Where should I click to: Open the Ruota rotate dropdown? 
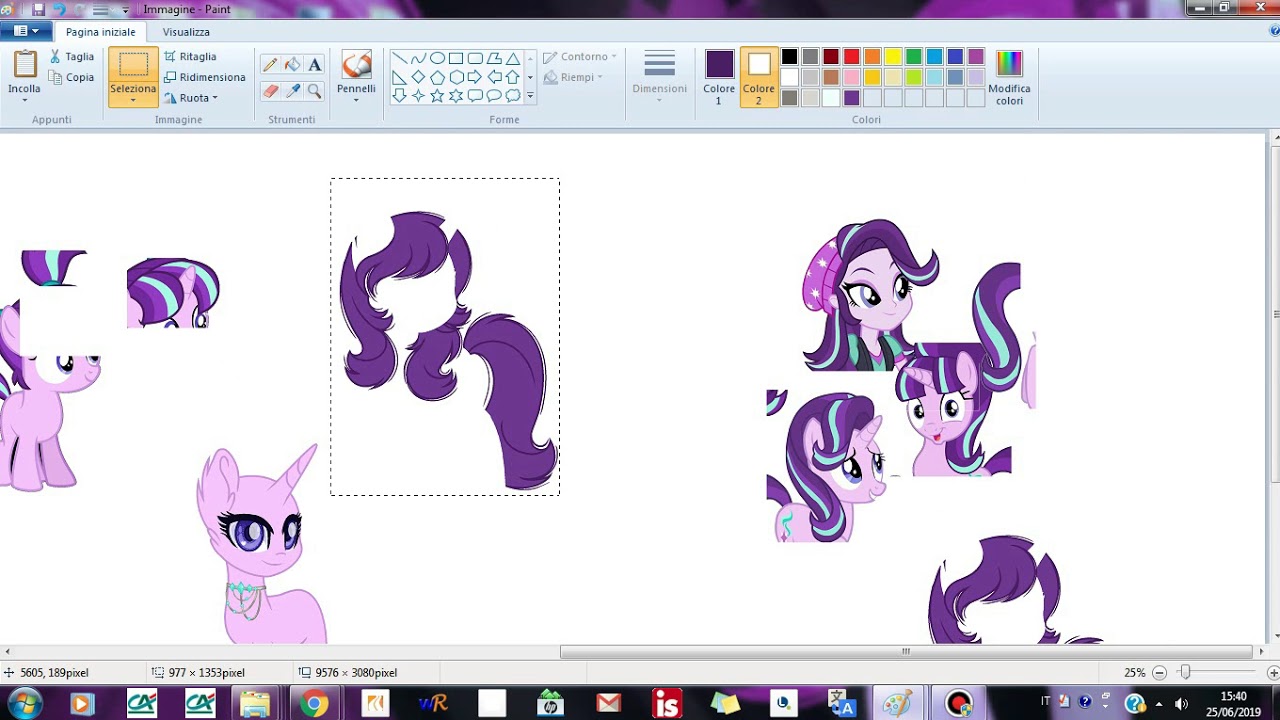(x=191, y=98)
